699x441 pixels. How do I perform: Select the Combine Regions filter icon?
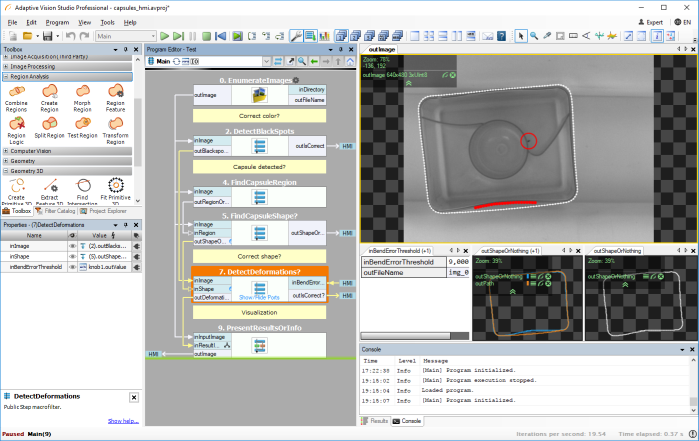(x=17, y=92)
